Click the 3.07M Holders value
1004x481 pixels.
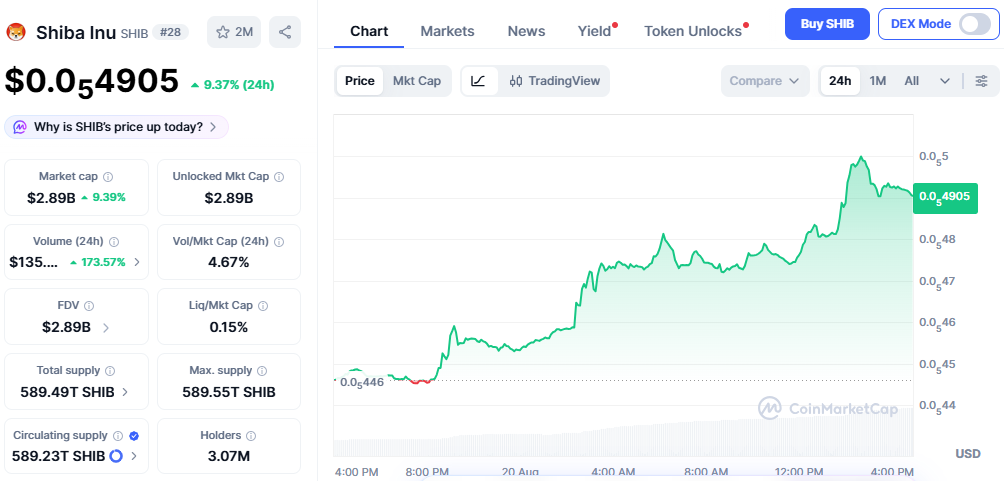click(229, 457)
